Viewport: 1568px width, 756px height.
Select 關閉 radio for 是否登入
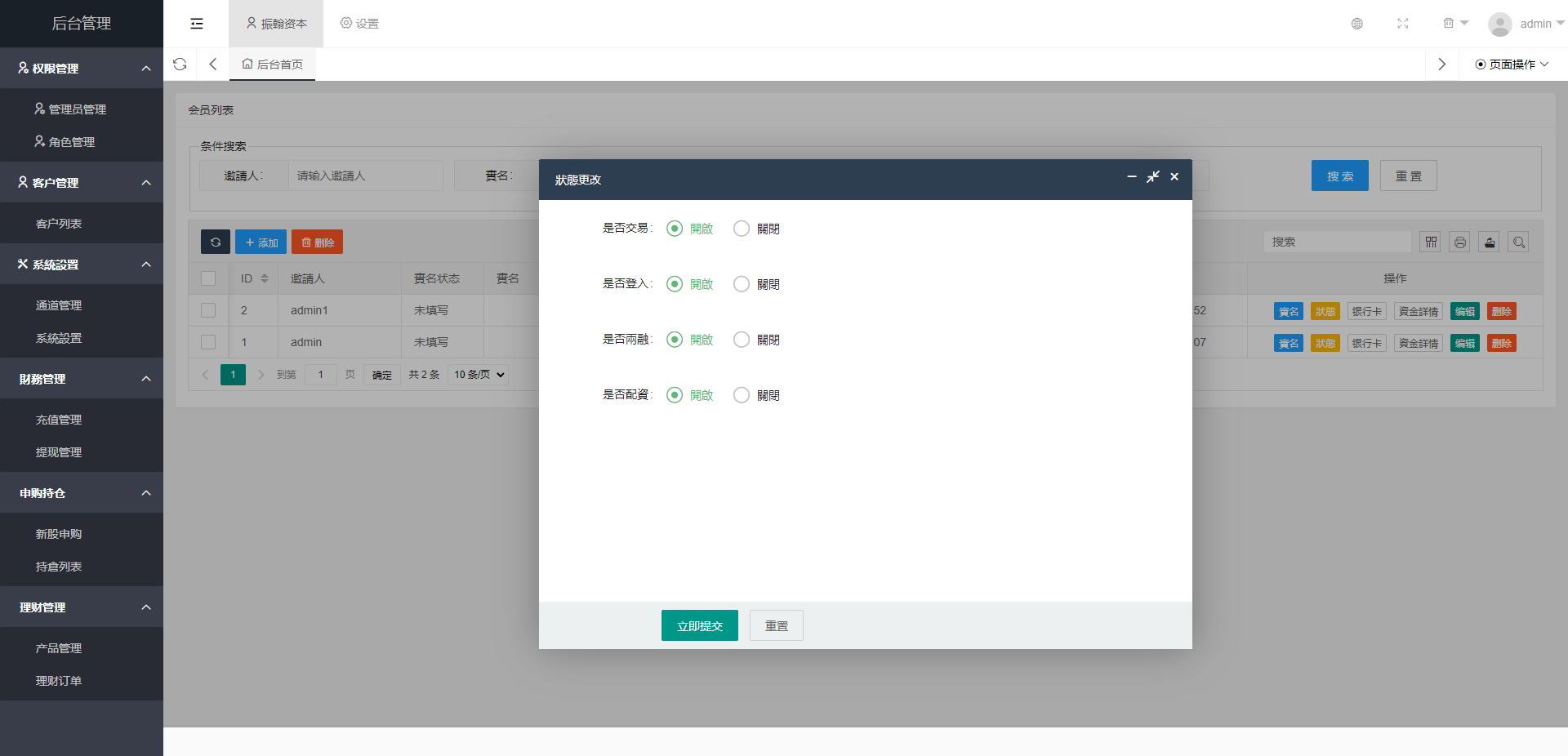tap(742, 284)
